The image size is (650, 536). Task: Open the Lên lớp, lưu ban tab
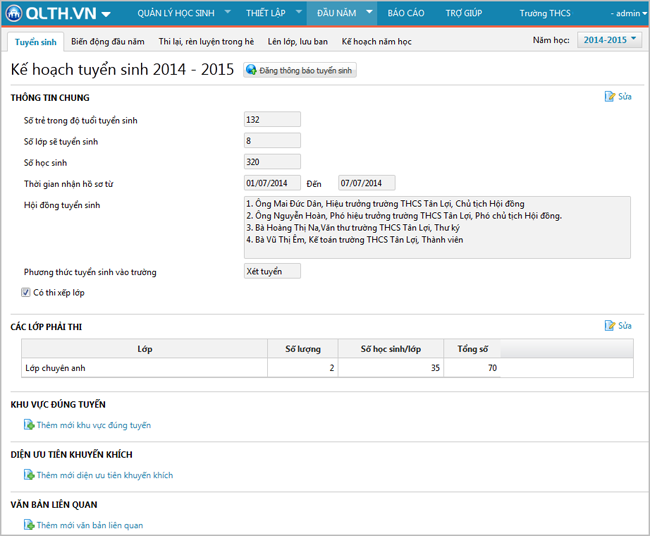point(297,42)
